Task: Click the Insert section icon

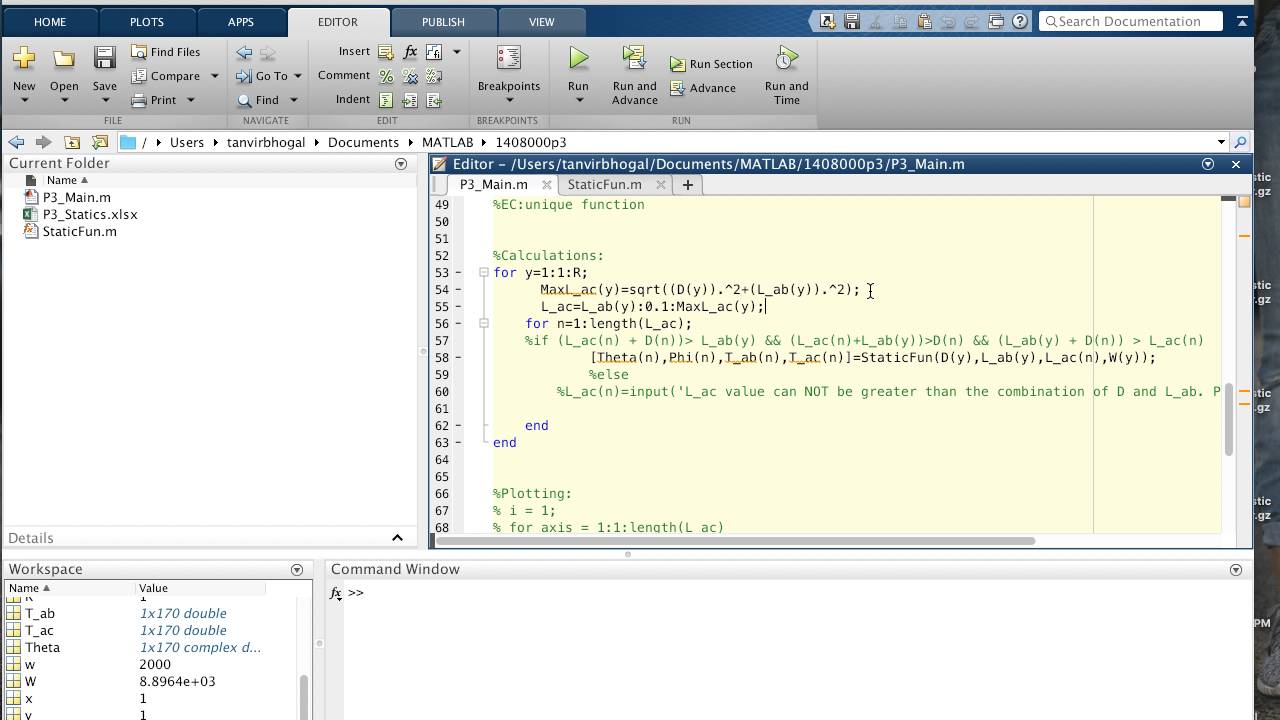Action: pos(386,52)
